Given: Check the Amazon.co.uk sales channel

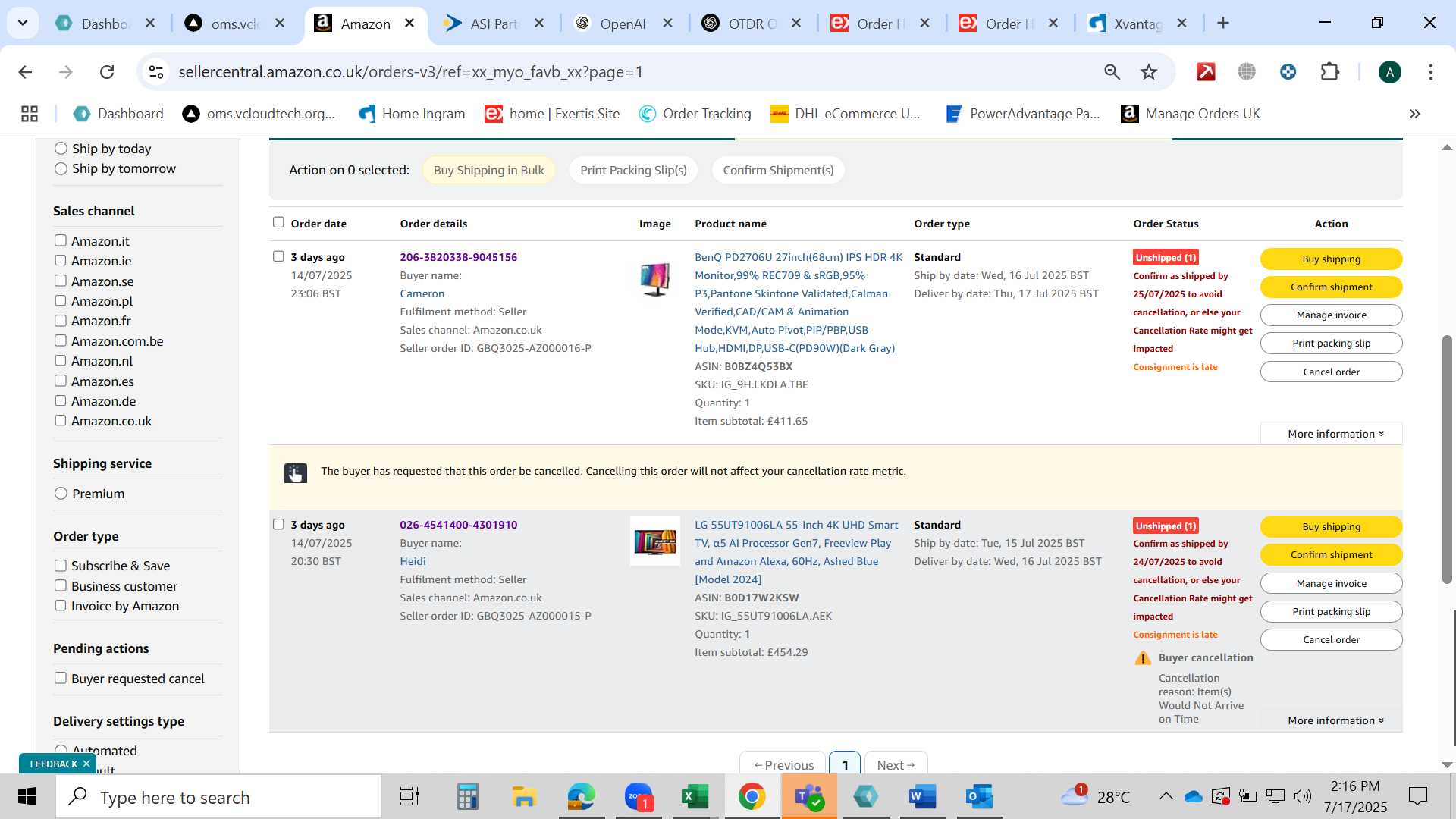Looking at the screenshot, I should 61,420.
